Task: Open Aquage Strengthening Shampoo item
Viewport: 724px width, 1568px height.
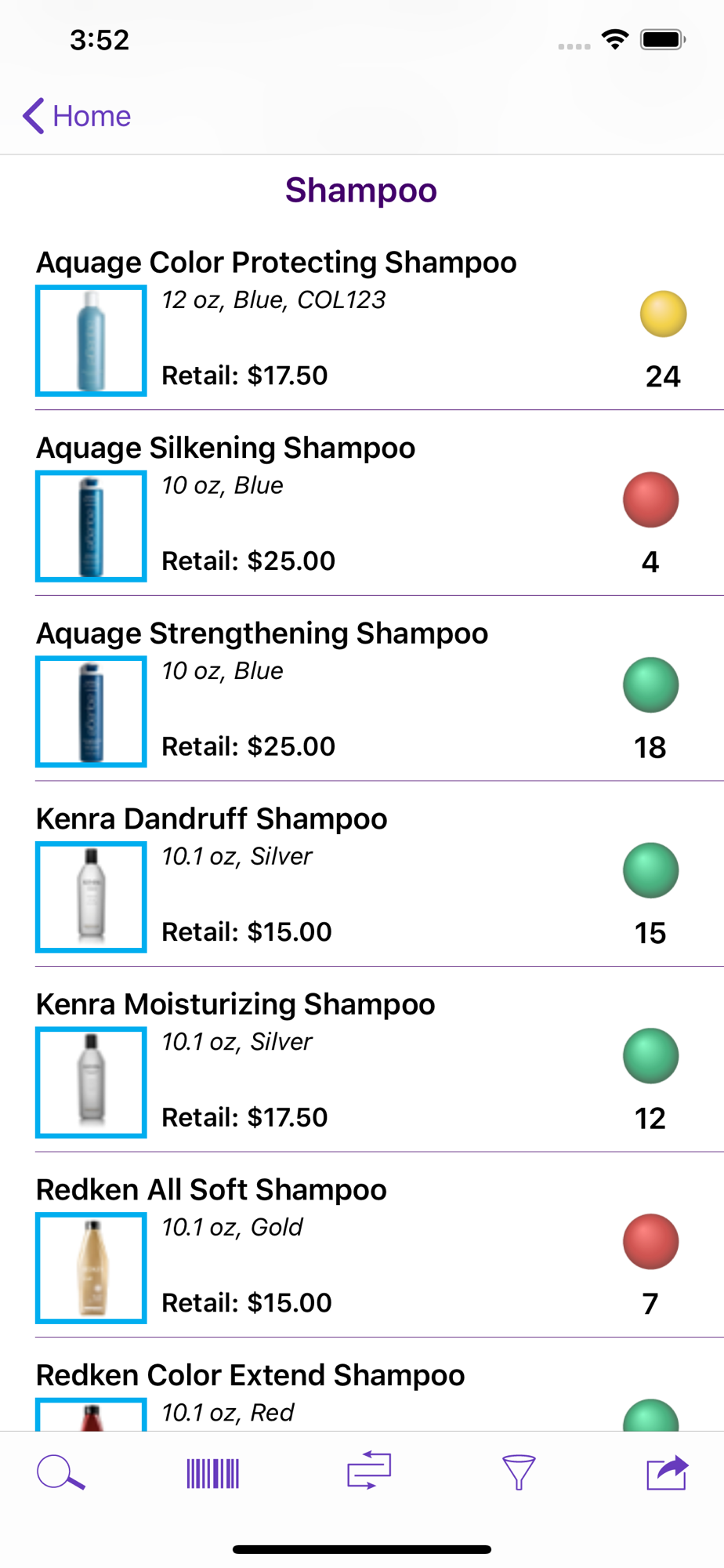Action: coord(262,633)
